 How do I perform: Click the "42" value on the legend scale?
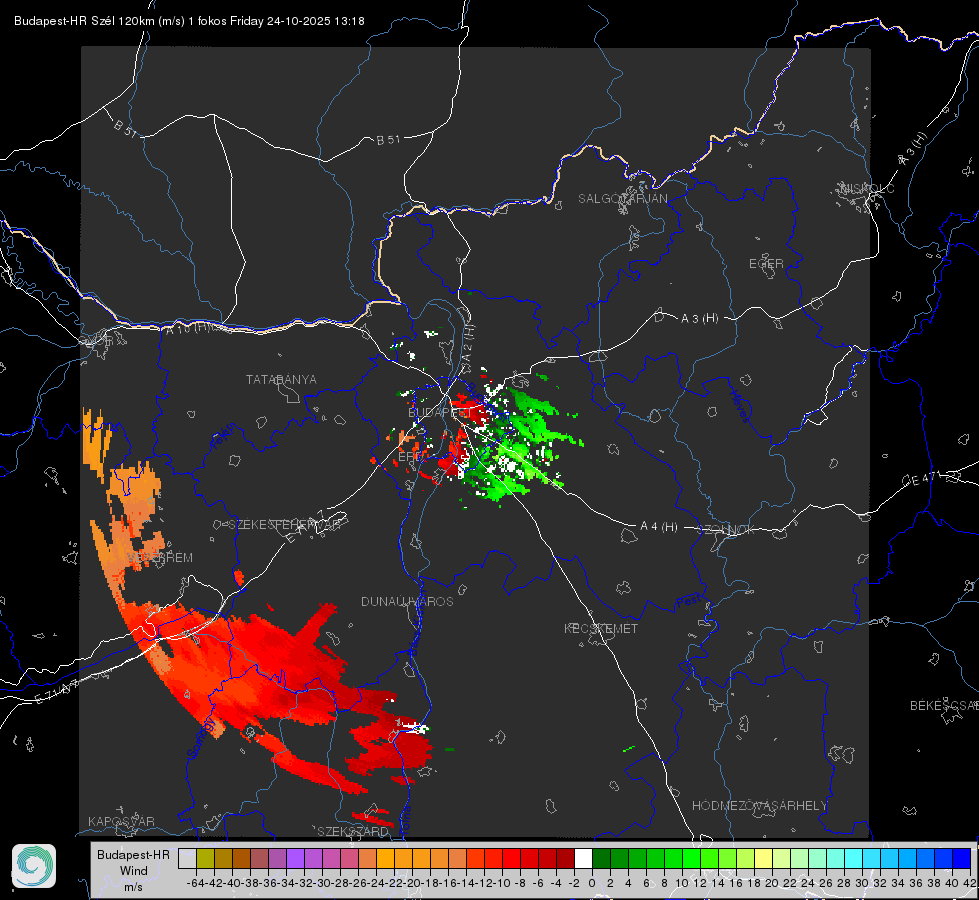969,883
